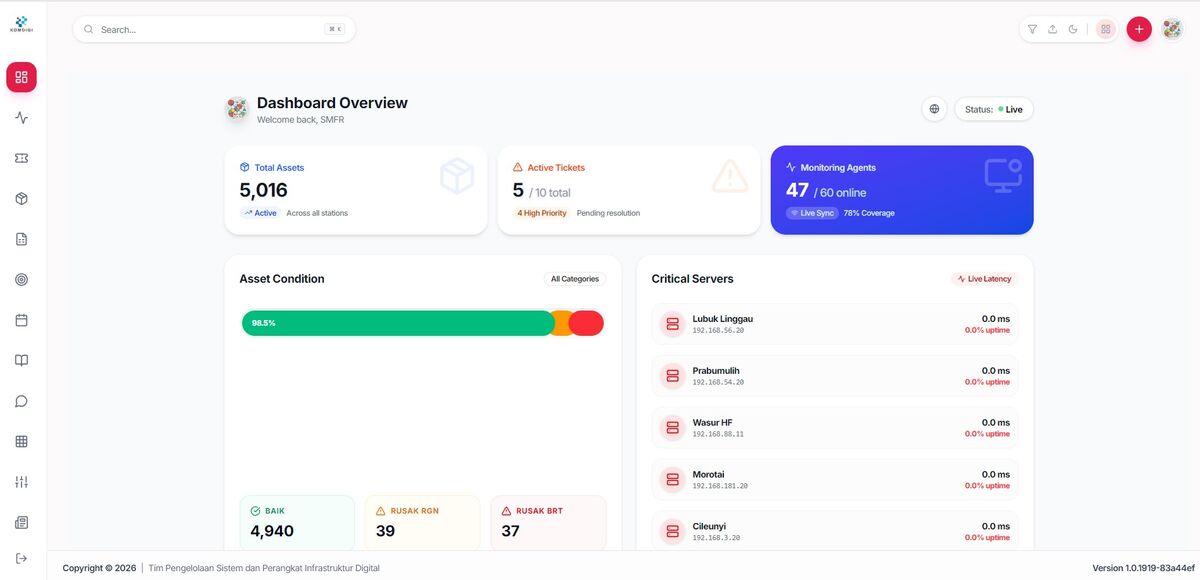Open the Total Assets card
This screenshot has width=1200, height=580.
click(356, 190)
